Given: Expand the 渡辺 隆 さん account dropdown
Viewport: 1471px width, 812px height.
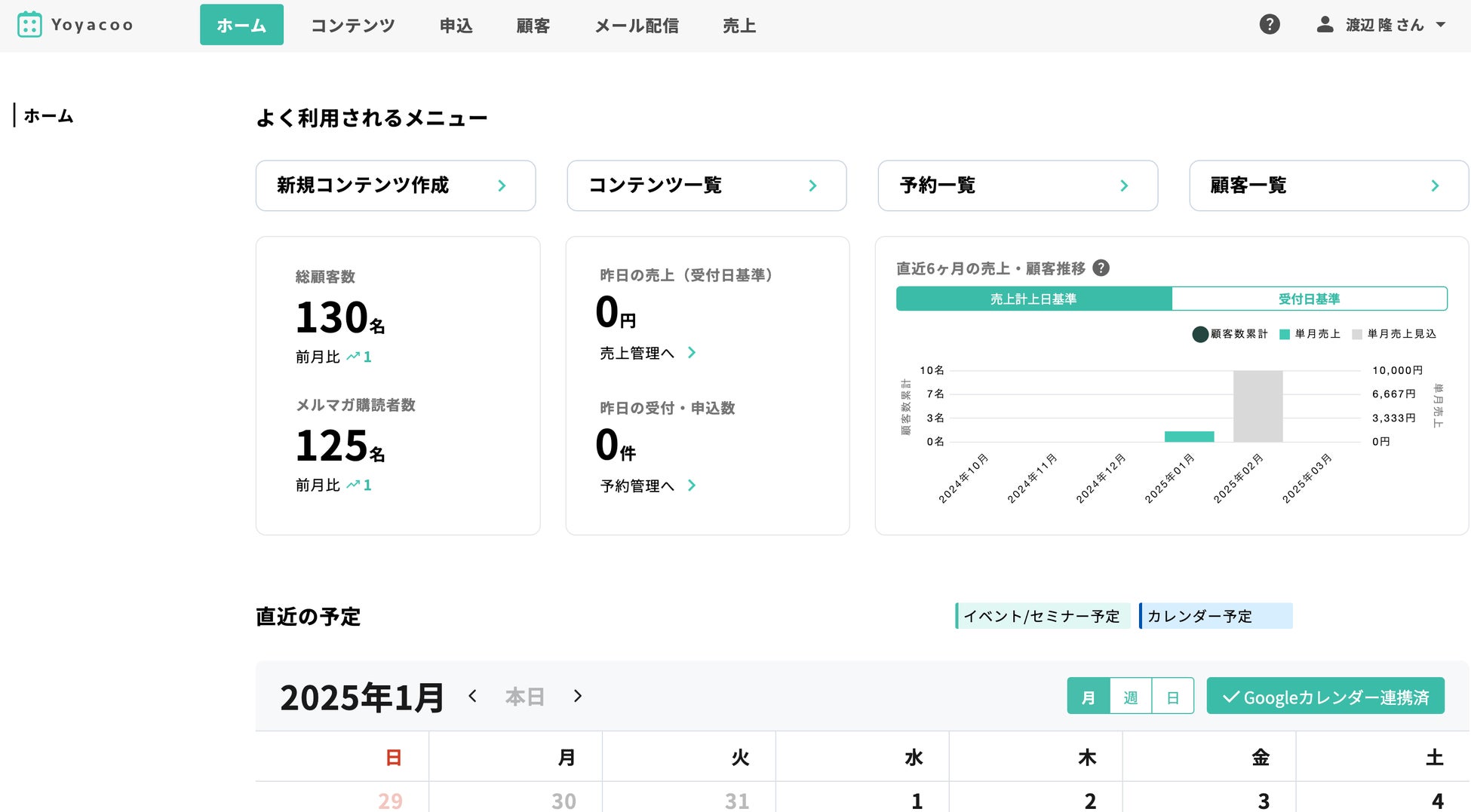Looking at the screenshot, I should pyautogui.click(x=1441, y=25).
